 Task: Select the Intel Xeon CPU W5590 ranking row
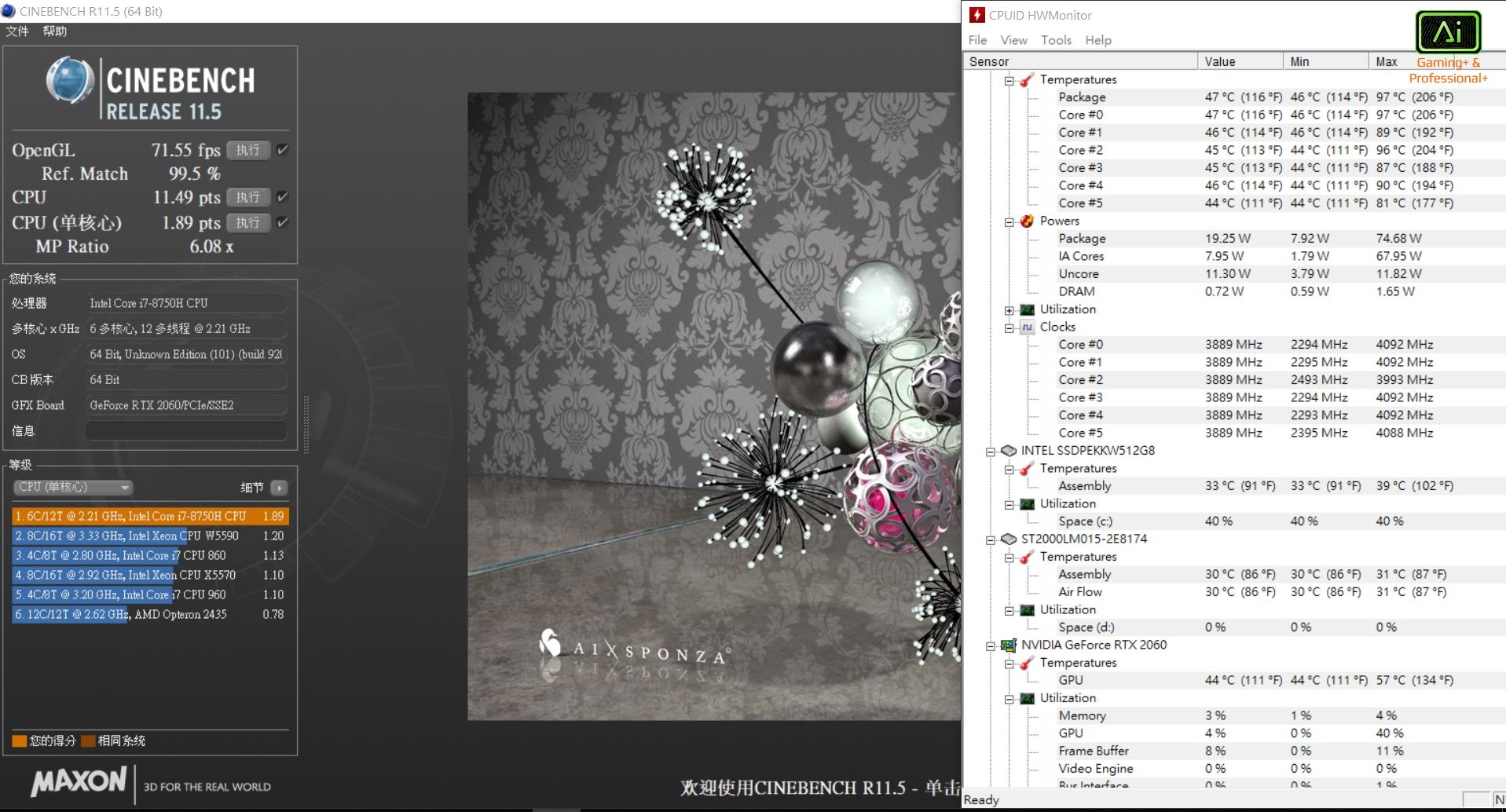tap(150, 536)
